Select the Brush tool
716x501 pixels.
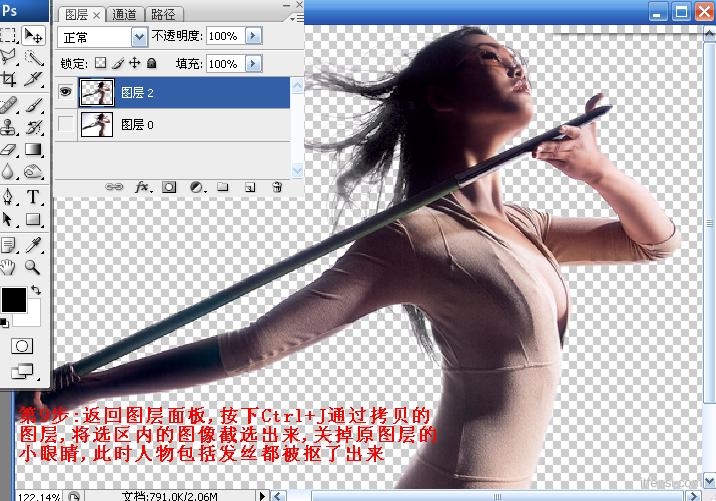(x=33, y=105)
